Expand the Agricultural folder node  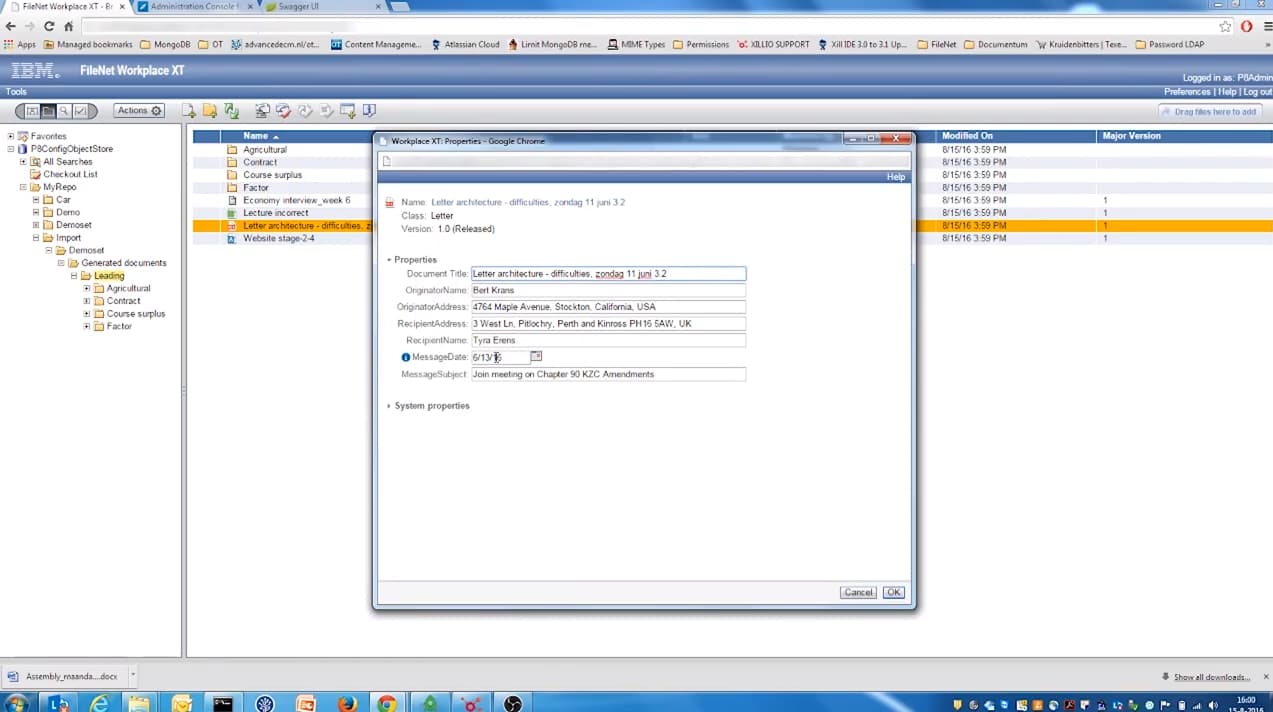[x=86, y=288]
